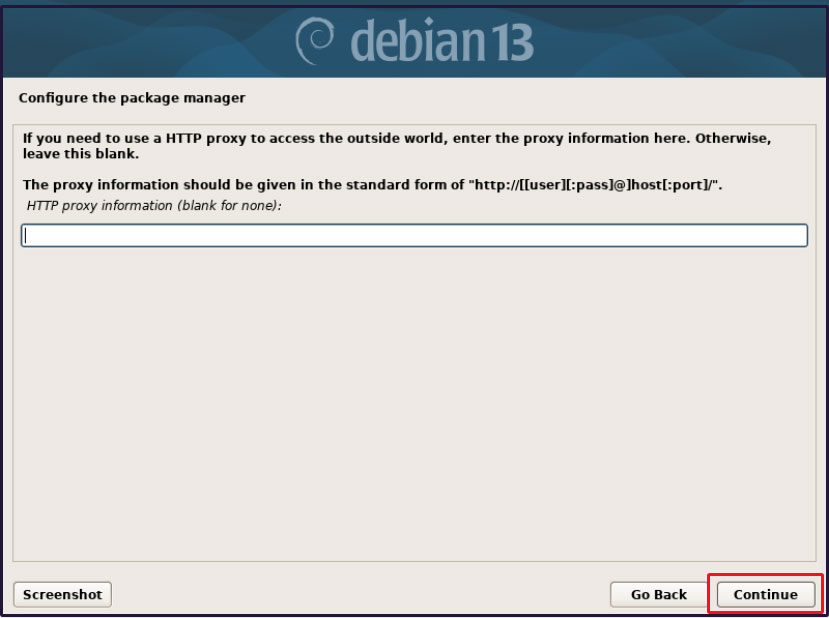
Task: Click the "debian" wordmark in the banner
Action: 417,41
